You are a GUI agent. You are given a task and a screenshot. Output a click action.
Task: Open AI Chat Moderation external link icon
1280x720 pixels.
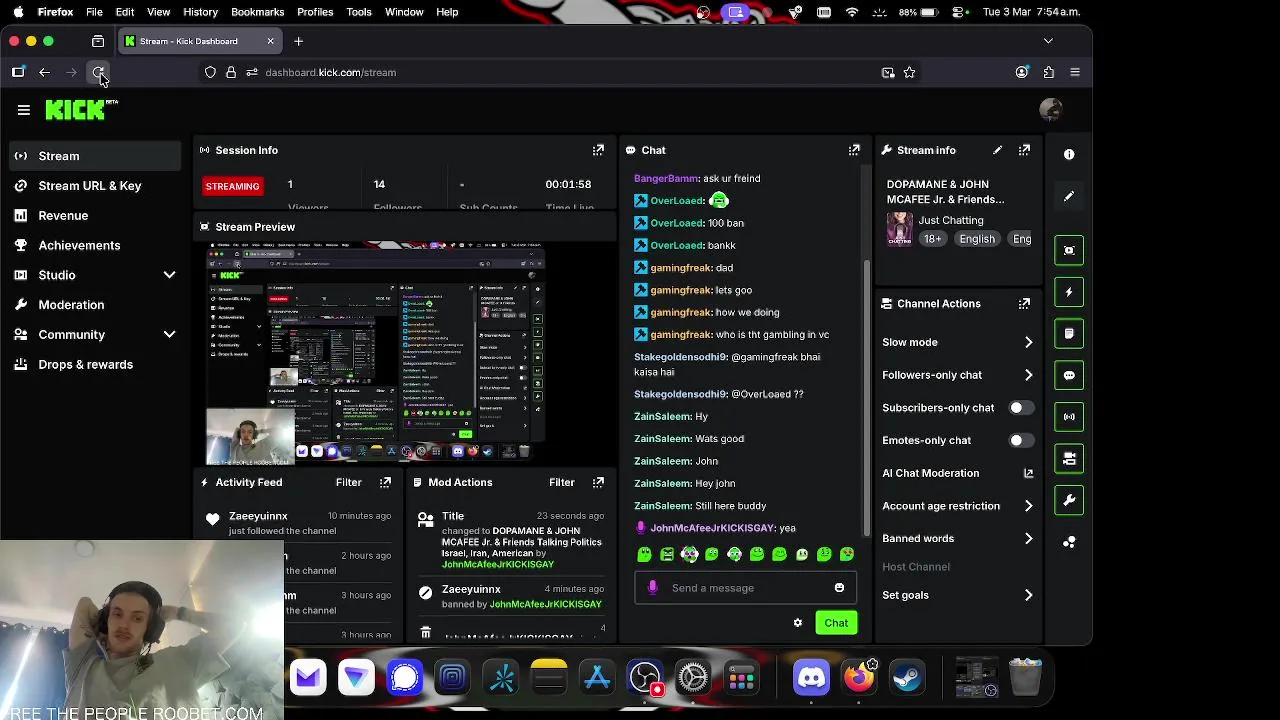coord(1028,473)
